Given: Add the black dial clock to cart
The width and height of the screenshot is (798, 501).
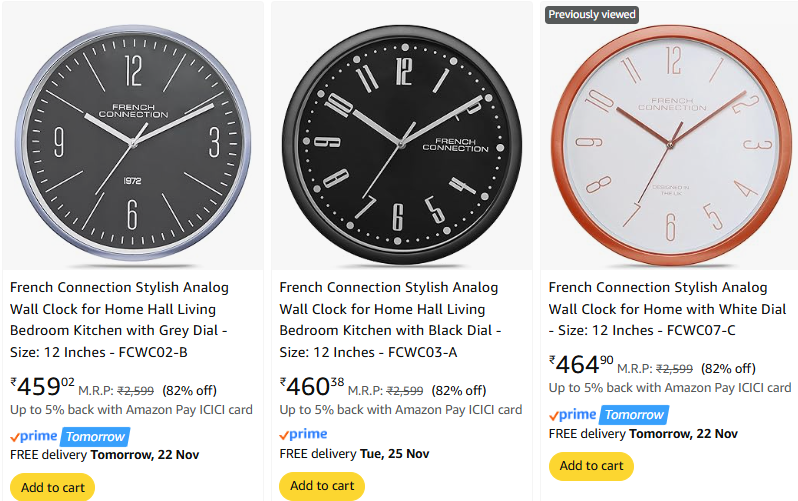Looking at the screenshot, I should [322, 487].
